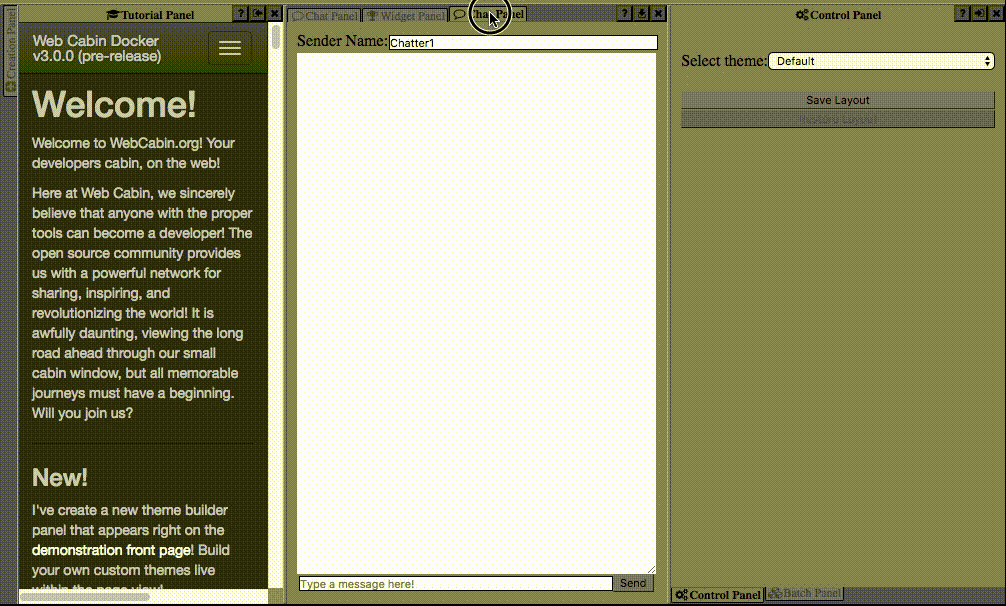Click the Control Panel help question-mark icon
This screenshot has width=1006, height=606.
pos(962,13)
